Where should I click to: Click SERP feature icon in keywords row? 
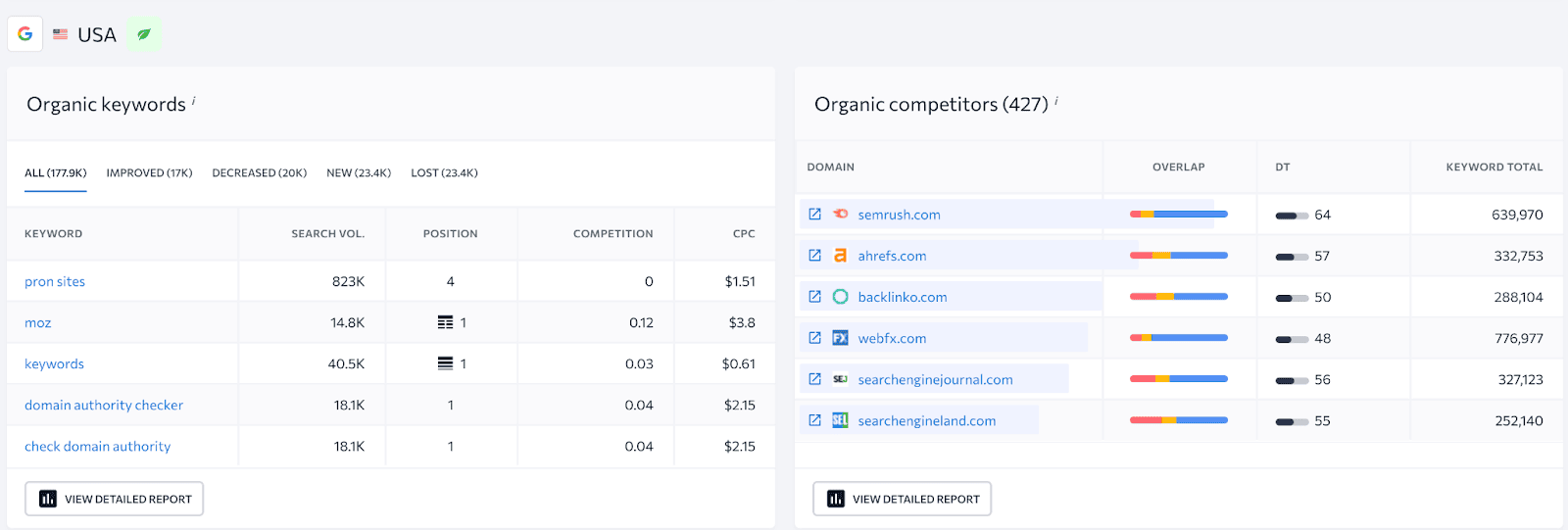click(445, 363)
